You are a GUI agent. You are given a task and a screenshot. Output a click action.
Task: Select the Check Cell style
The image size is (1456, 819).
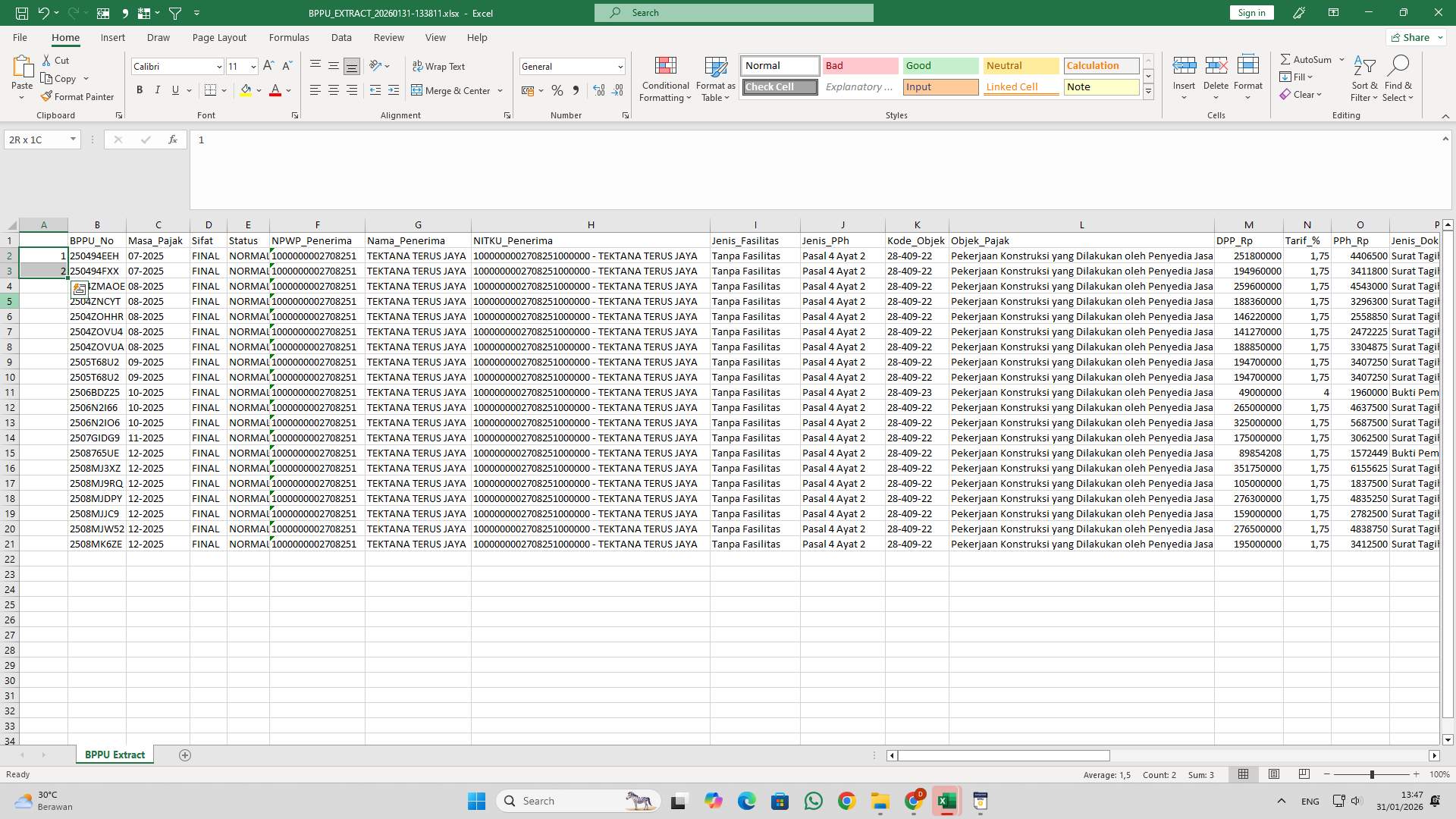coord(779,86)
